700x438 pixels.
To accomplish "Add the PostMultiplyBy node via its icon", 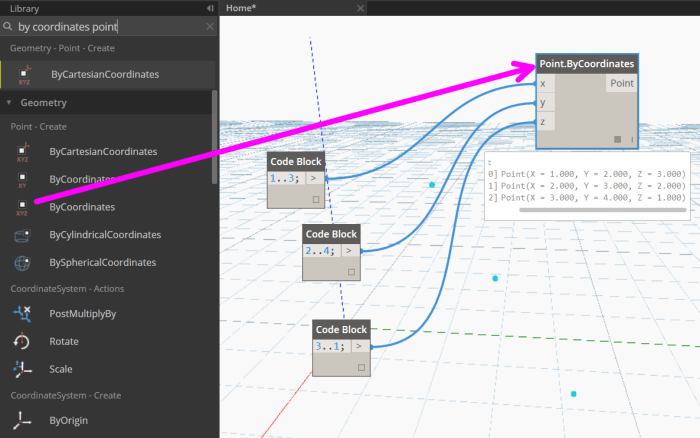I will (x=22, y=314).
